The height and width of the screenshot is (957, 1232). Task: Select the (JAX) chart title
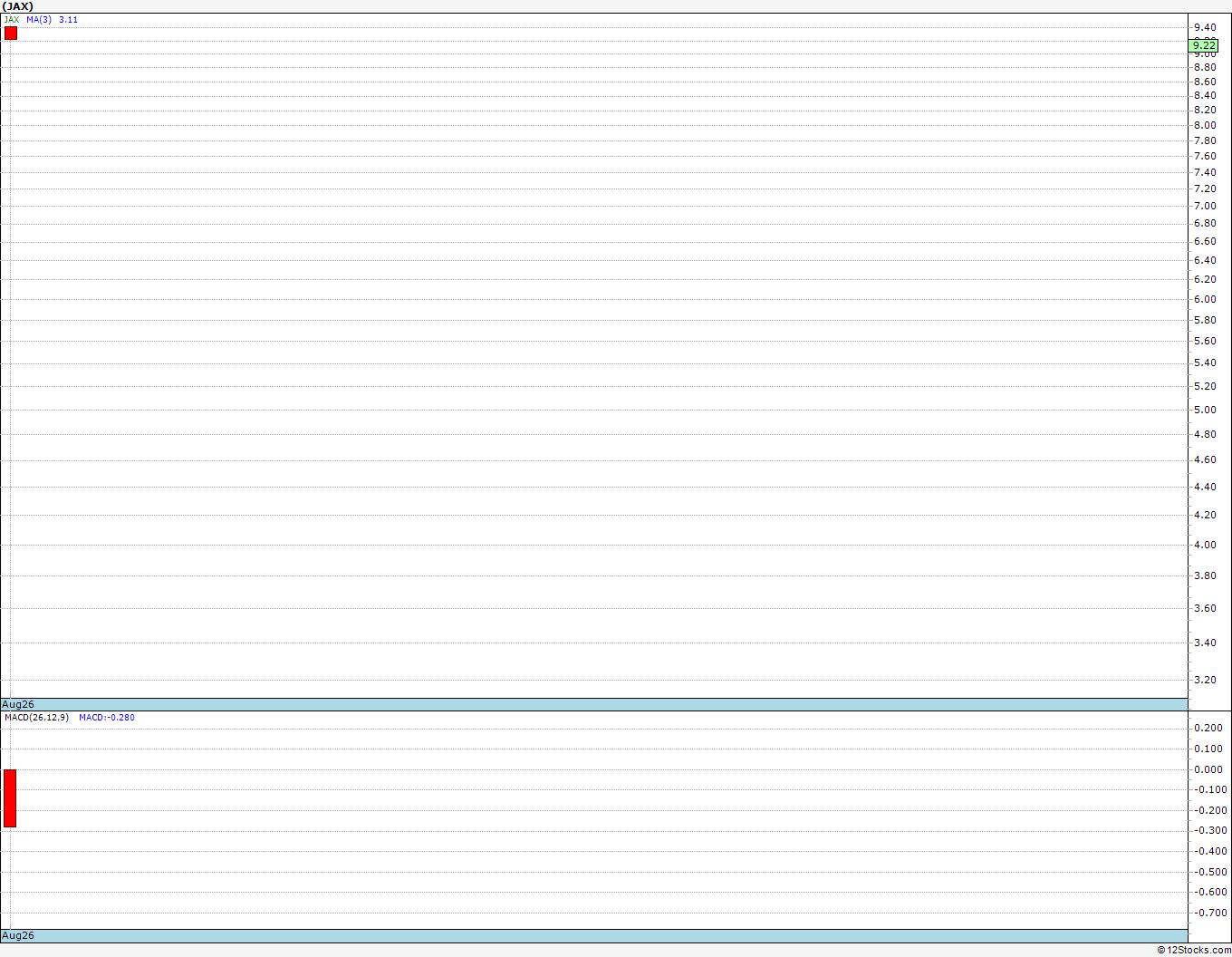click(x=18, y=6)
